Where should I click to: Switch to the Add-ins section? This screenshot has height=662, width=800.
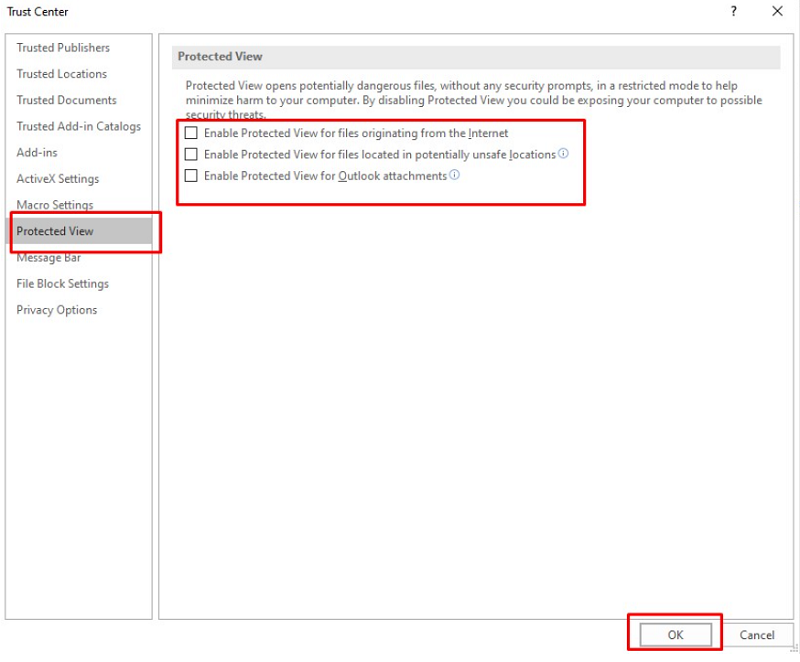point(37,153)
